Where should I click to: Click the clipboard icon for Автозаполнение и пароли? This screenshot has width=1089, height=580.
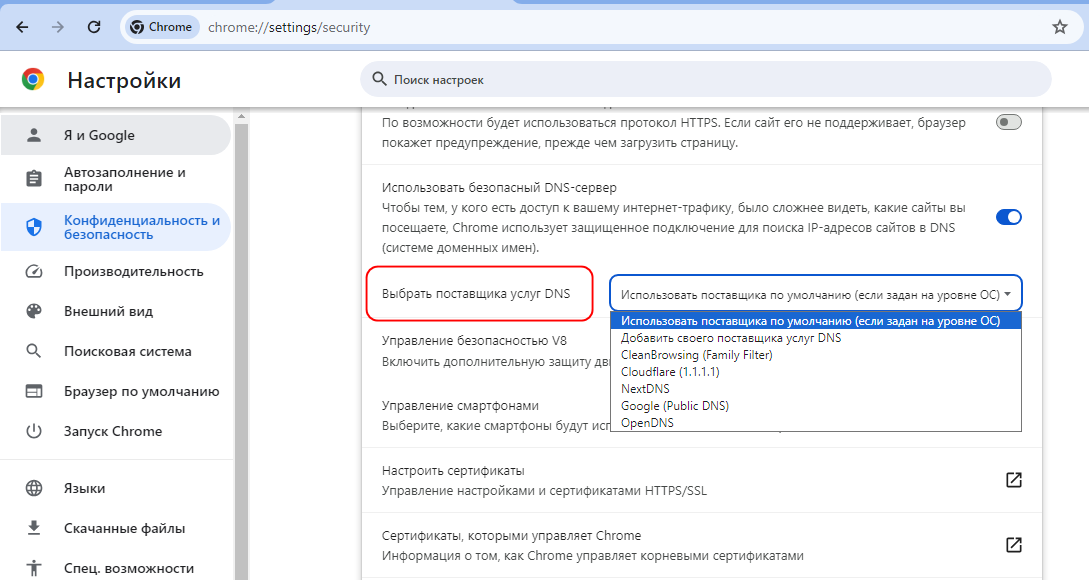pos(33,179)
